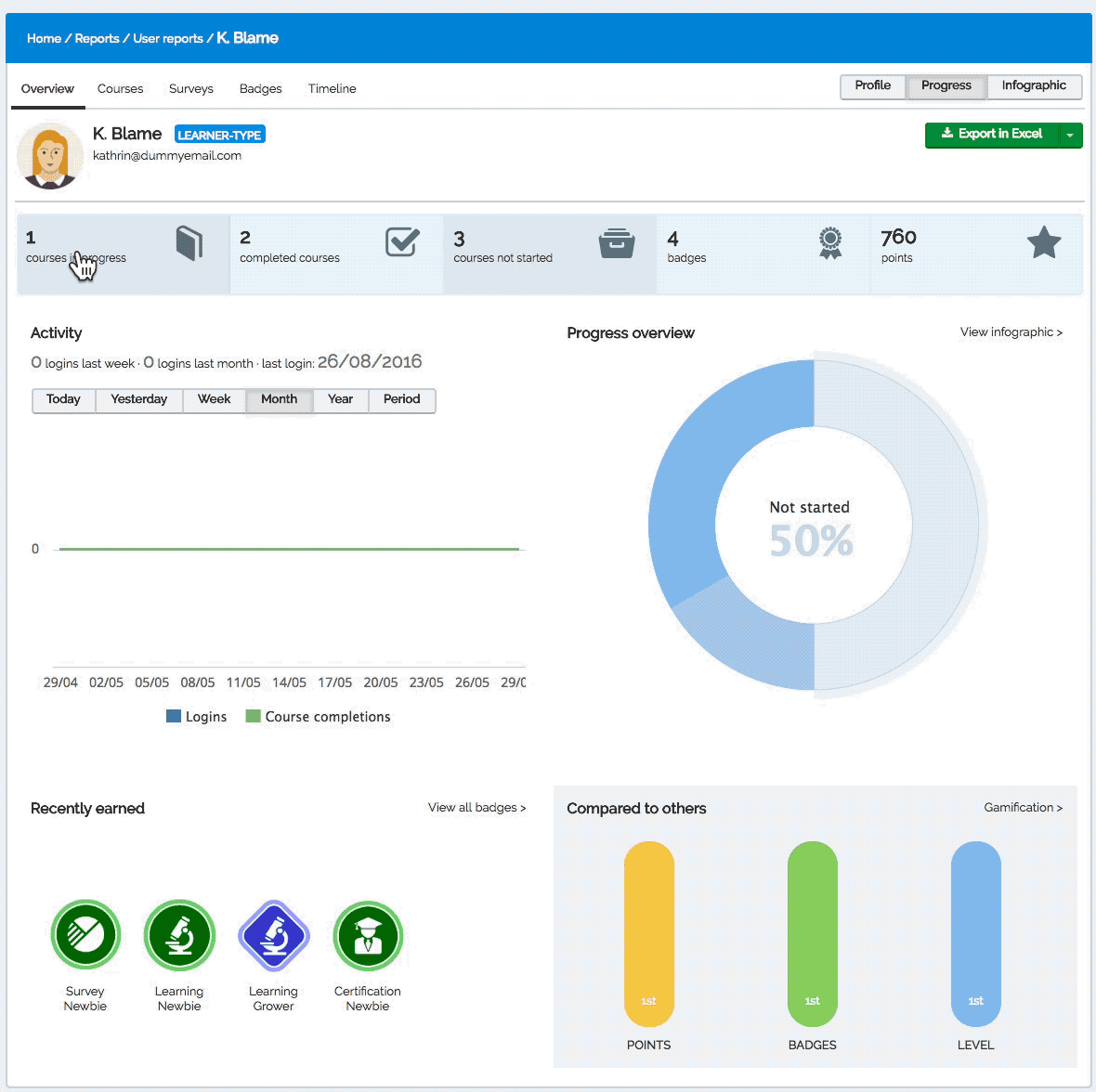Click the 14/05 date axis label

[289, 682]
